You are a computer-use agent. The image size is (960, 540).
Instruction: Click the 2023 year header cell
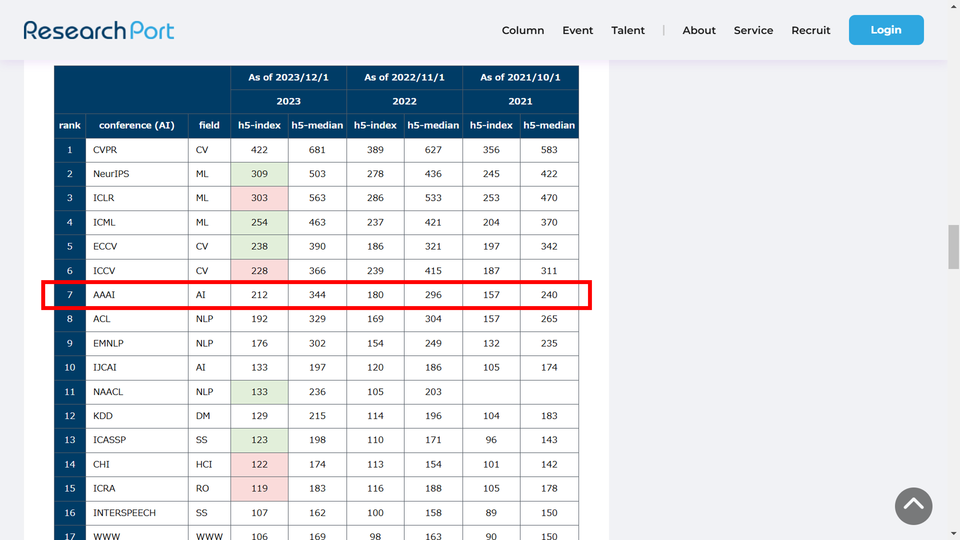point(288,101)
